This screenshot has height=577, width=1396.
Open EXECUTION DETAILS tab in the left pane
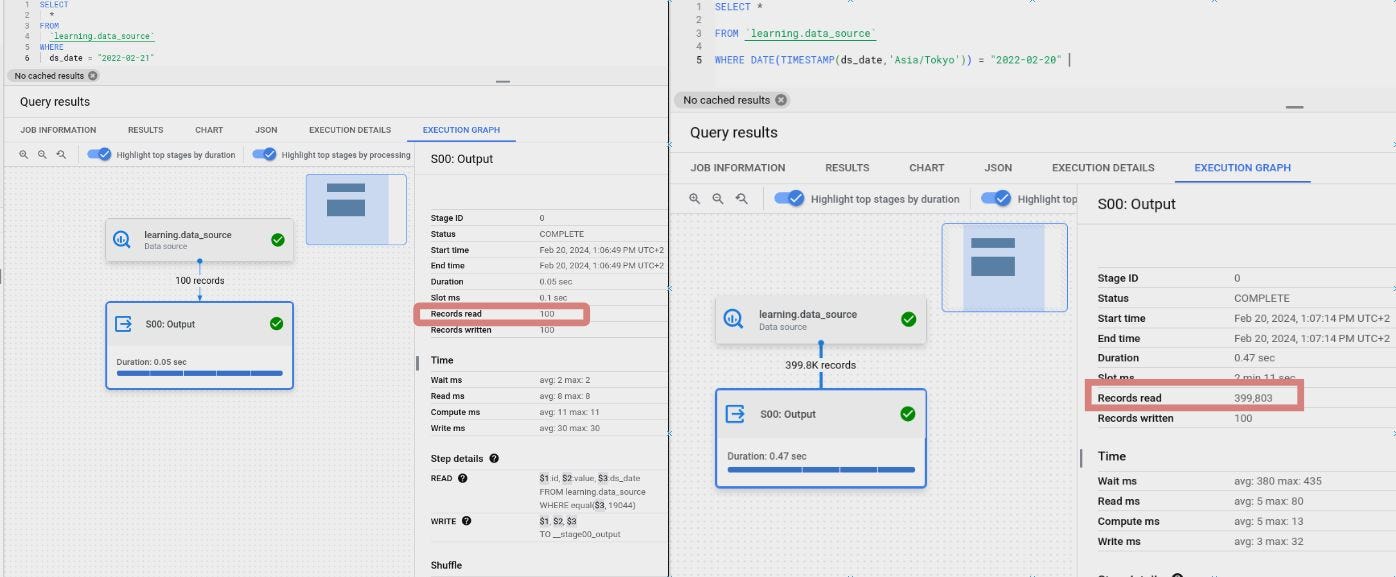pos(350,130)
